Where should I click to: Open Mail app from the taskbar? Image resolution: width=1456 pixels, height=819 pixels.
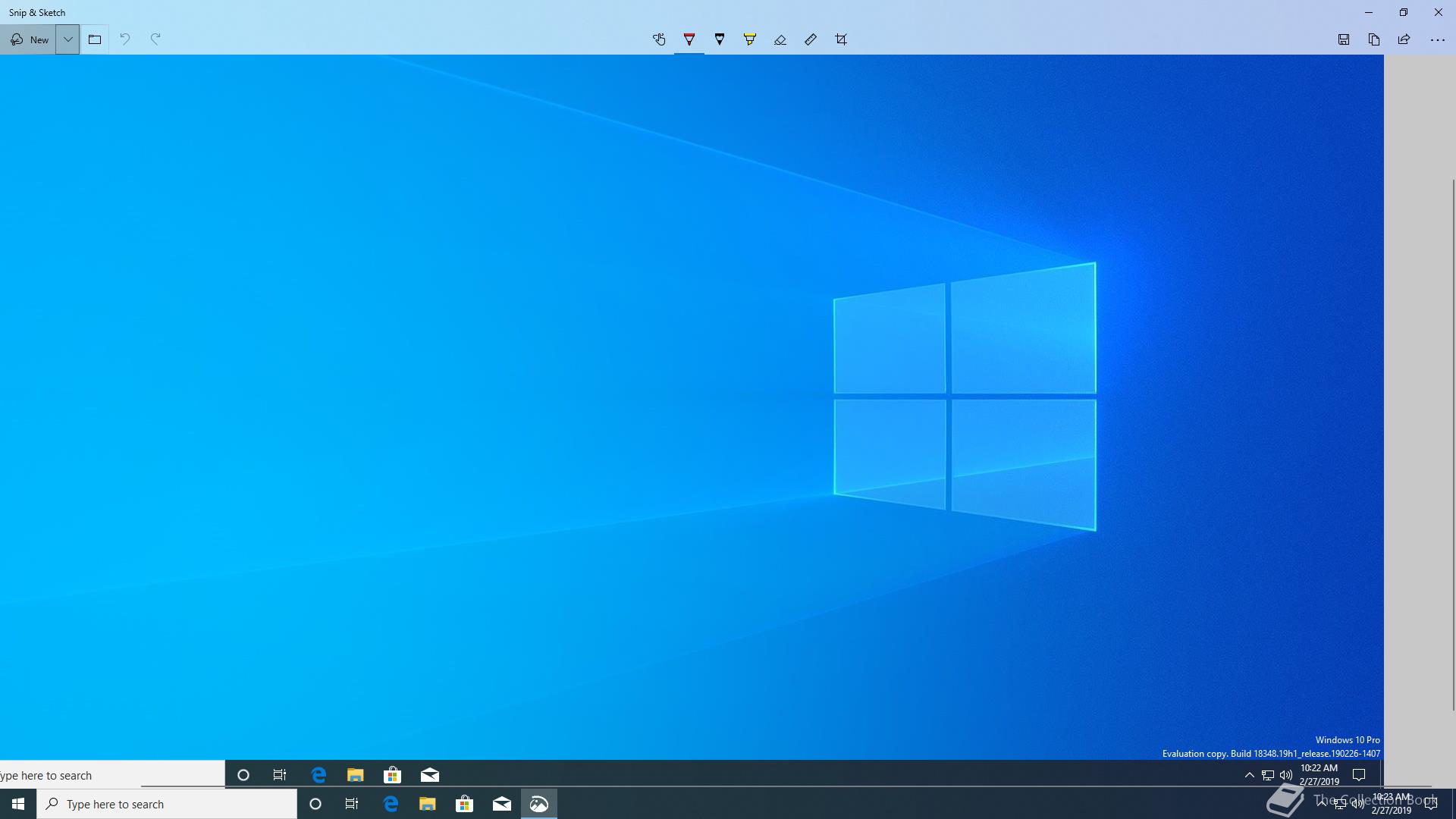tap(502, 804)
